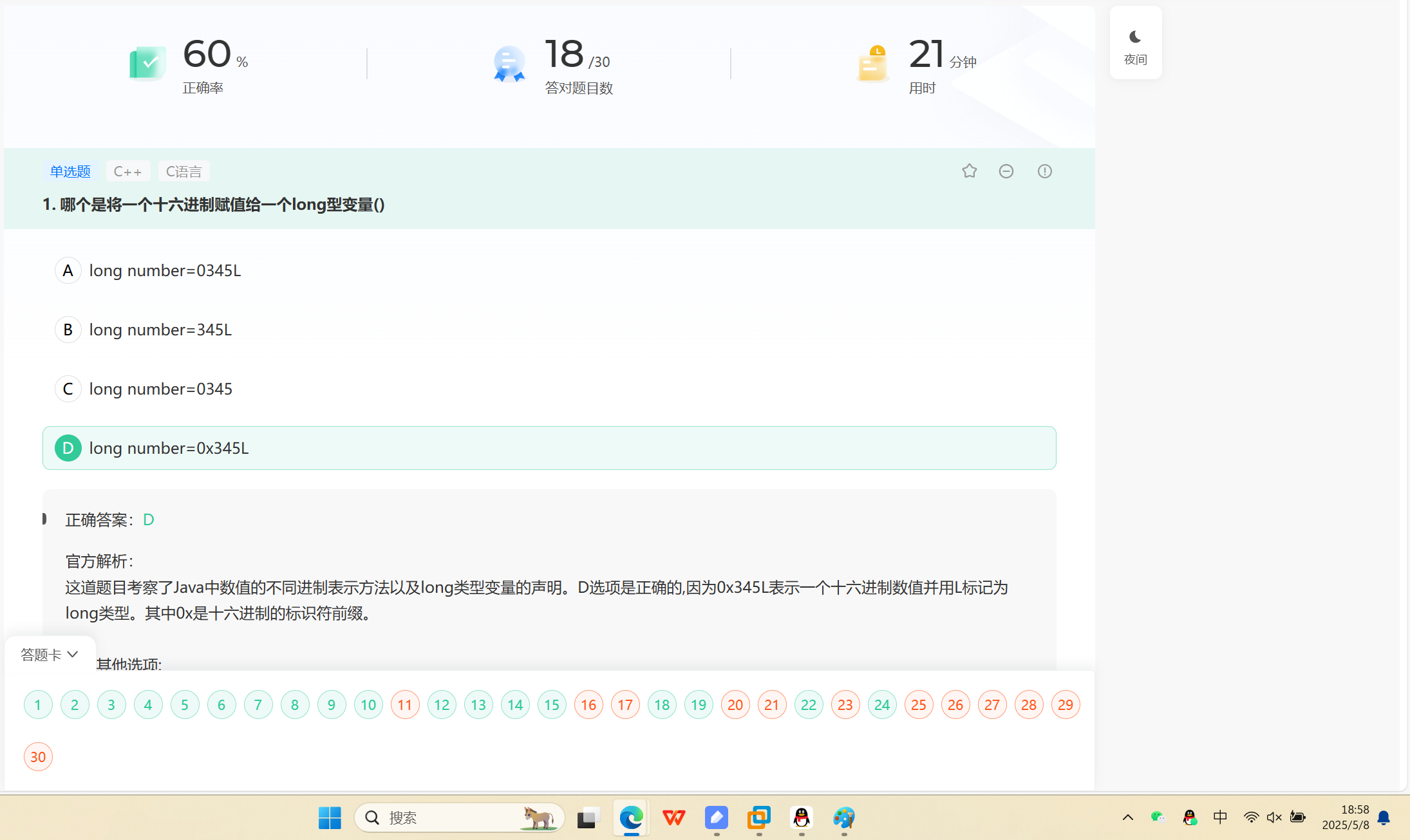Select option B long number=345L
The width and height of the screenshot is (1410, 840).
pyautogui.click(x=160, y=330)
